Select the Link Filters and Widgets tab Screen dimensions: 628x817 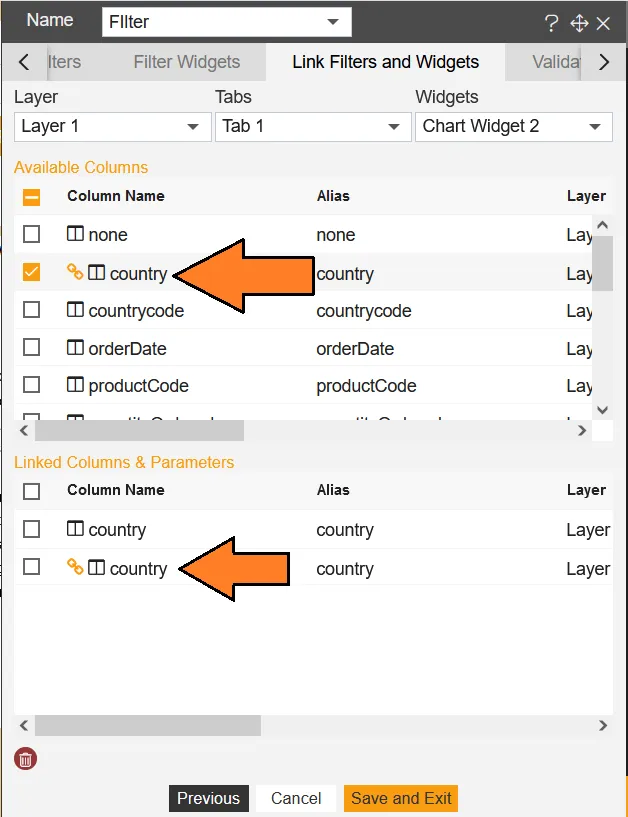[x=385, y=62]
